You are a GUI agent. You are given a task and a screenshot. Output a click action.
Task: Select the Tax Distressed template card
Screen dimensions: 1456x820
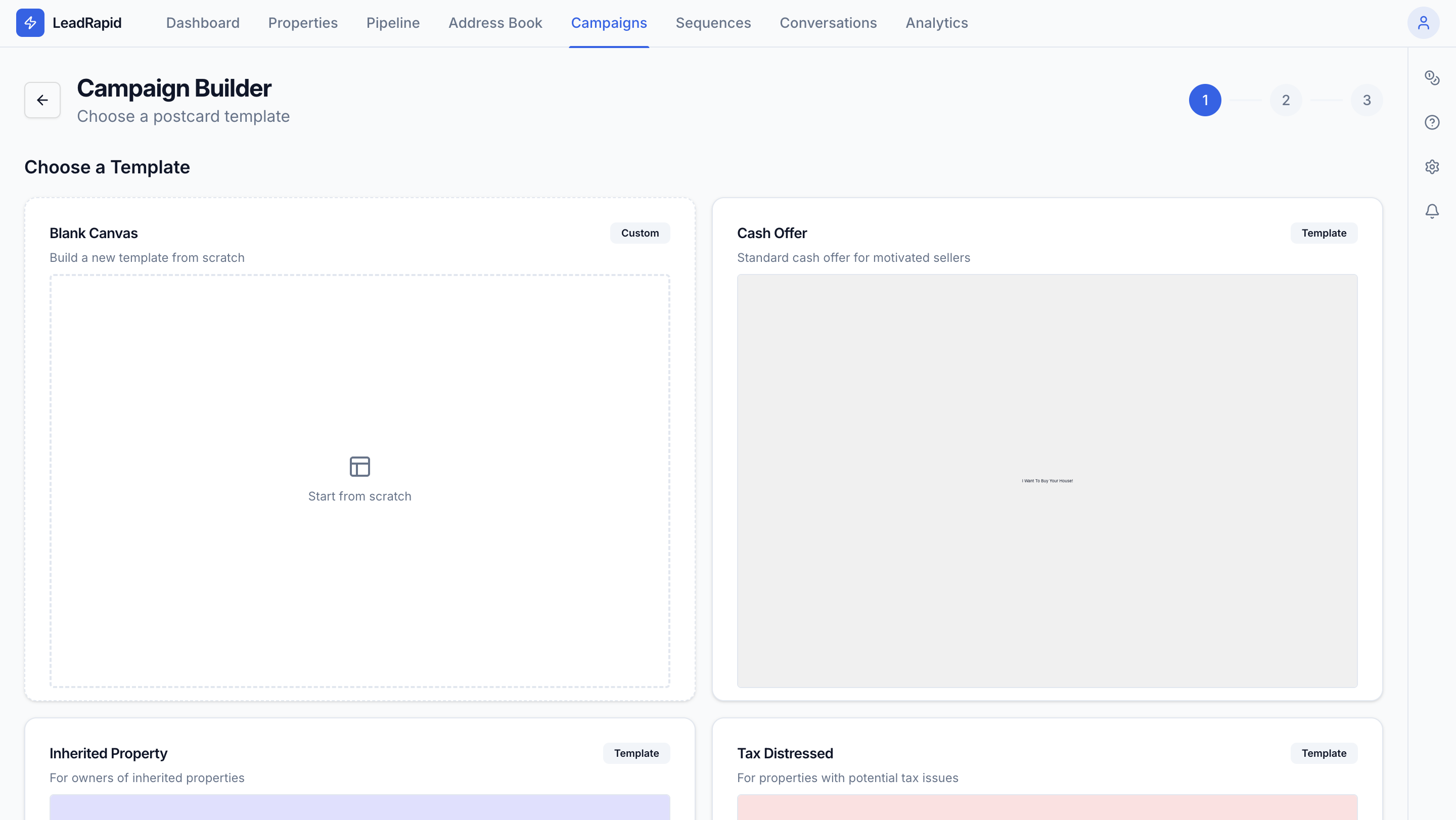click(x=1048, y=768)
